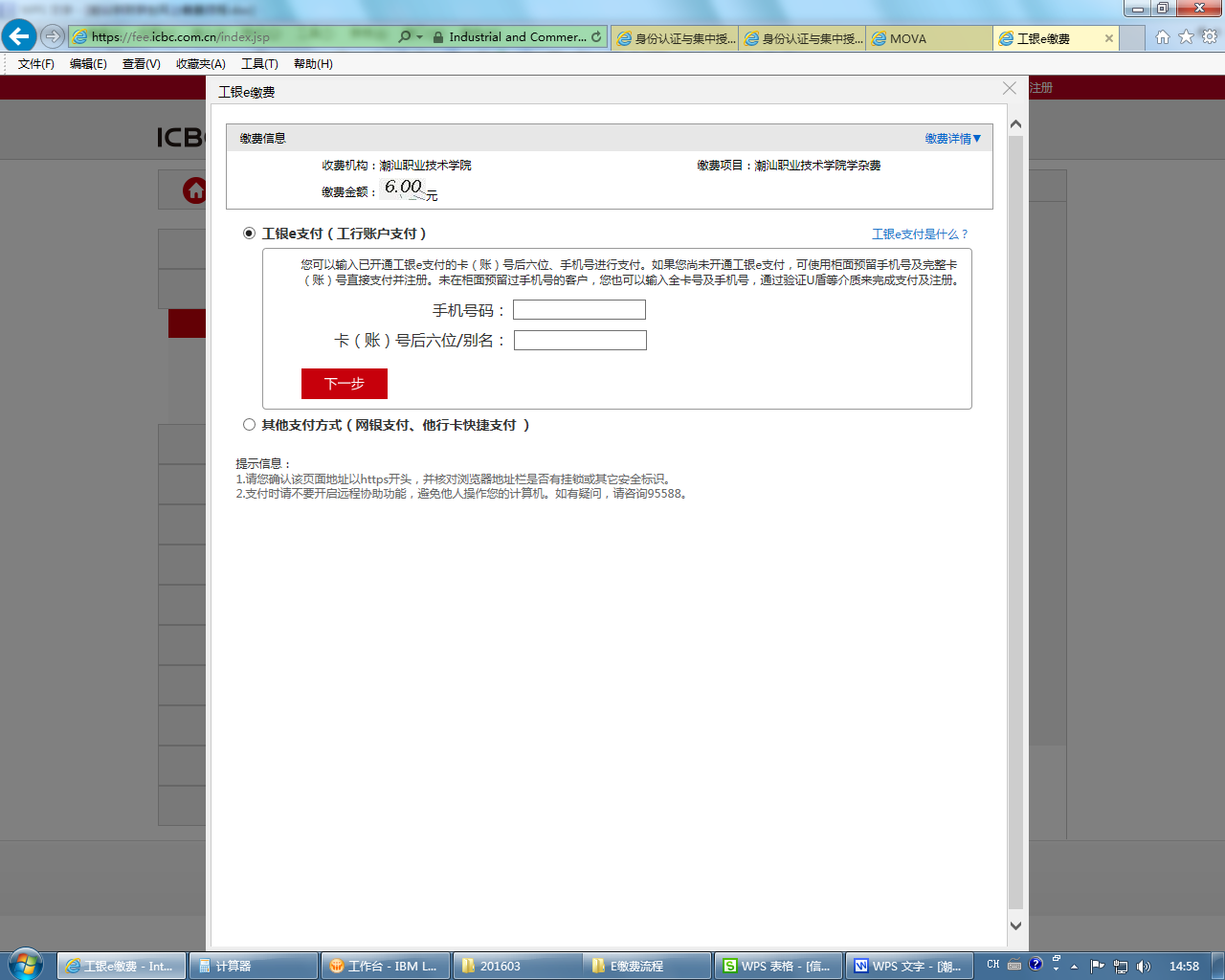Close the 工银e缴费 browser tab

click(x=1109, y=38)
